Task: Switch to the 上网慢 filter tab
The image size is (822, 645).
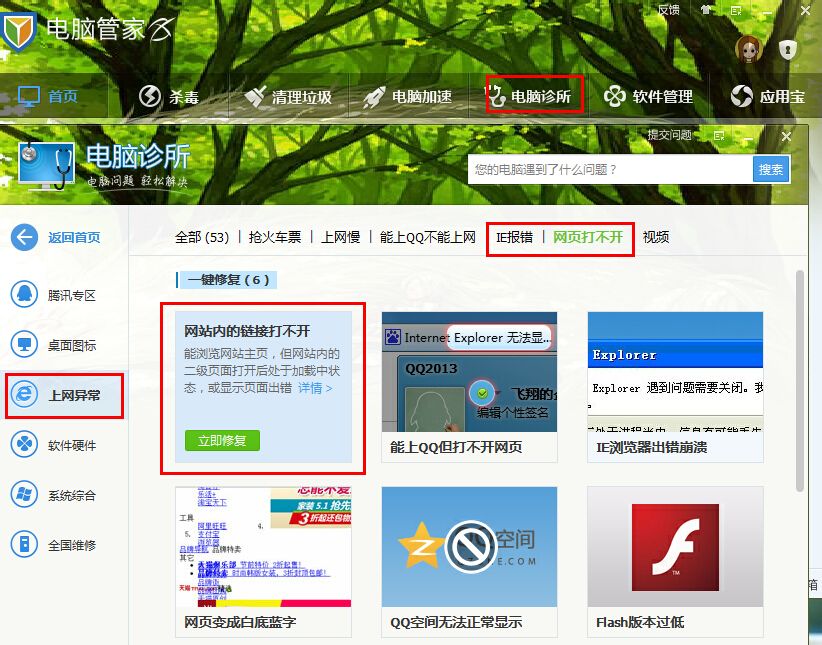Action: (341, 237)
